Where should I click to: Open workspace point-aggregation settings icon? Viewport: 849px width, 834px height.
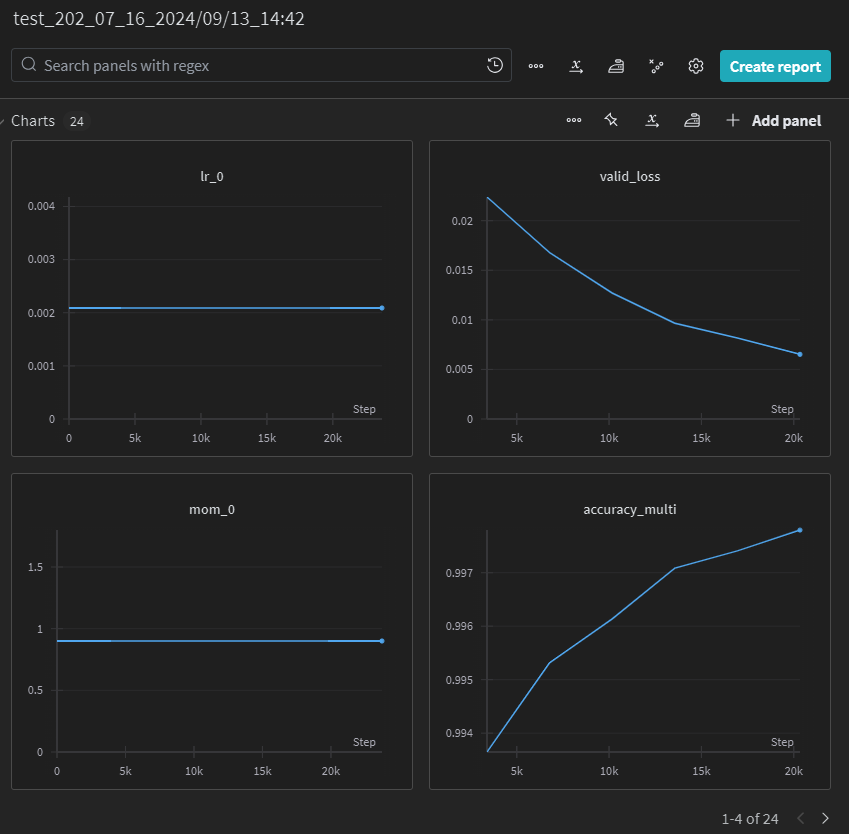click(656, 66)
